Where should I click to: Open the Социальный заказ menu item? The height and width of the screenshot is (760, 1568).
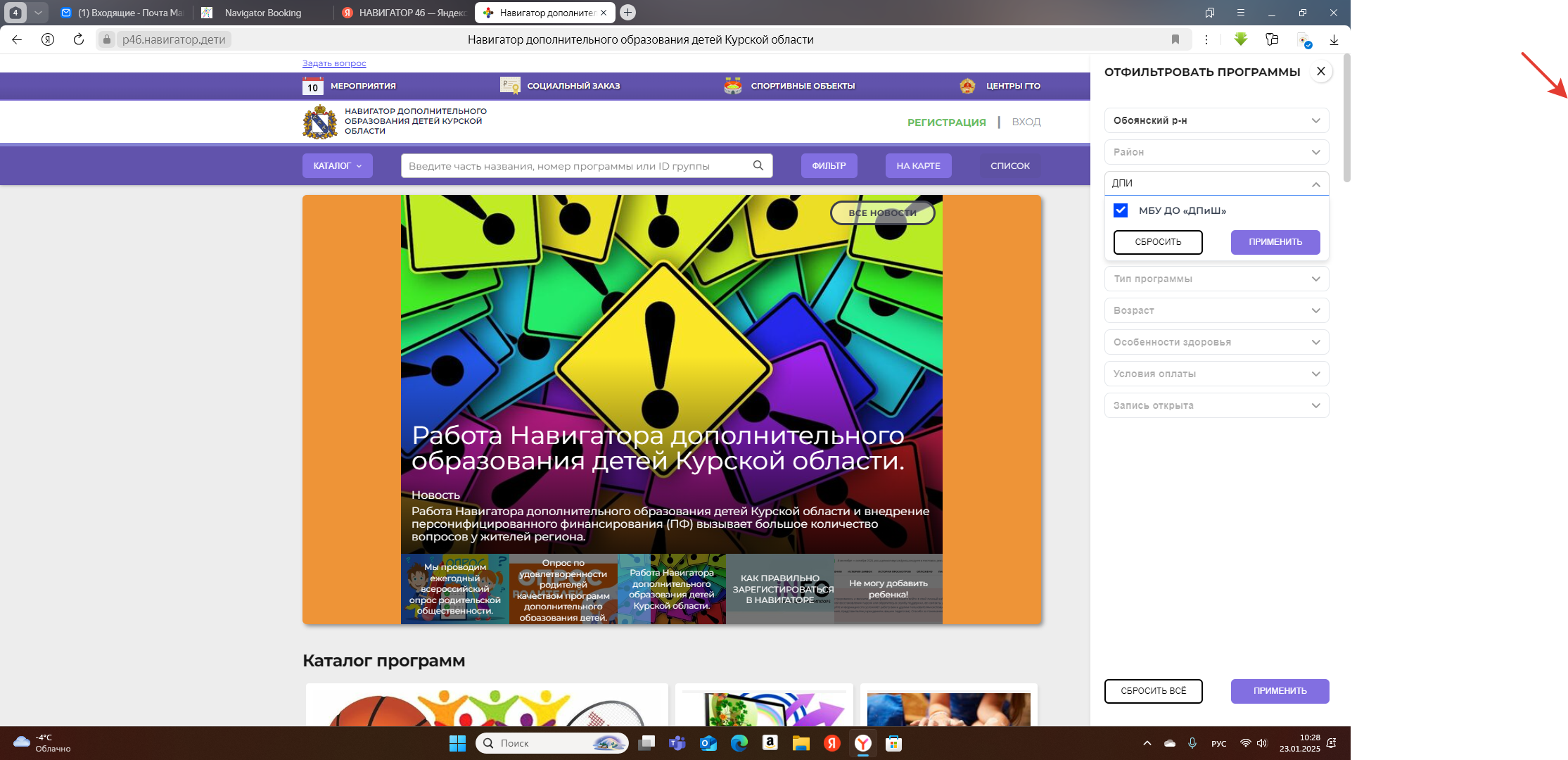click(560, 86)
